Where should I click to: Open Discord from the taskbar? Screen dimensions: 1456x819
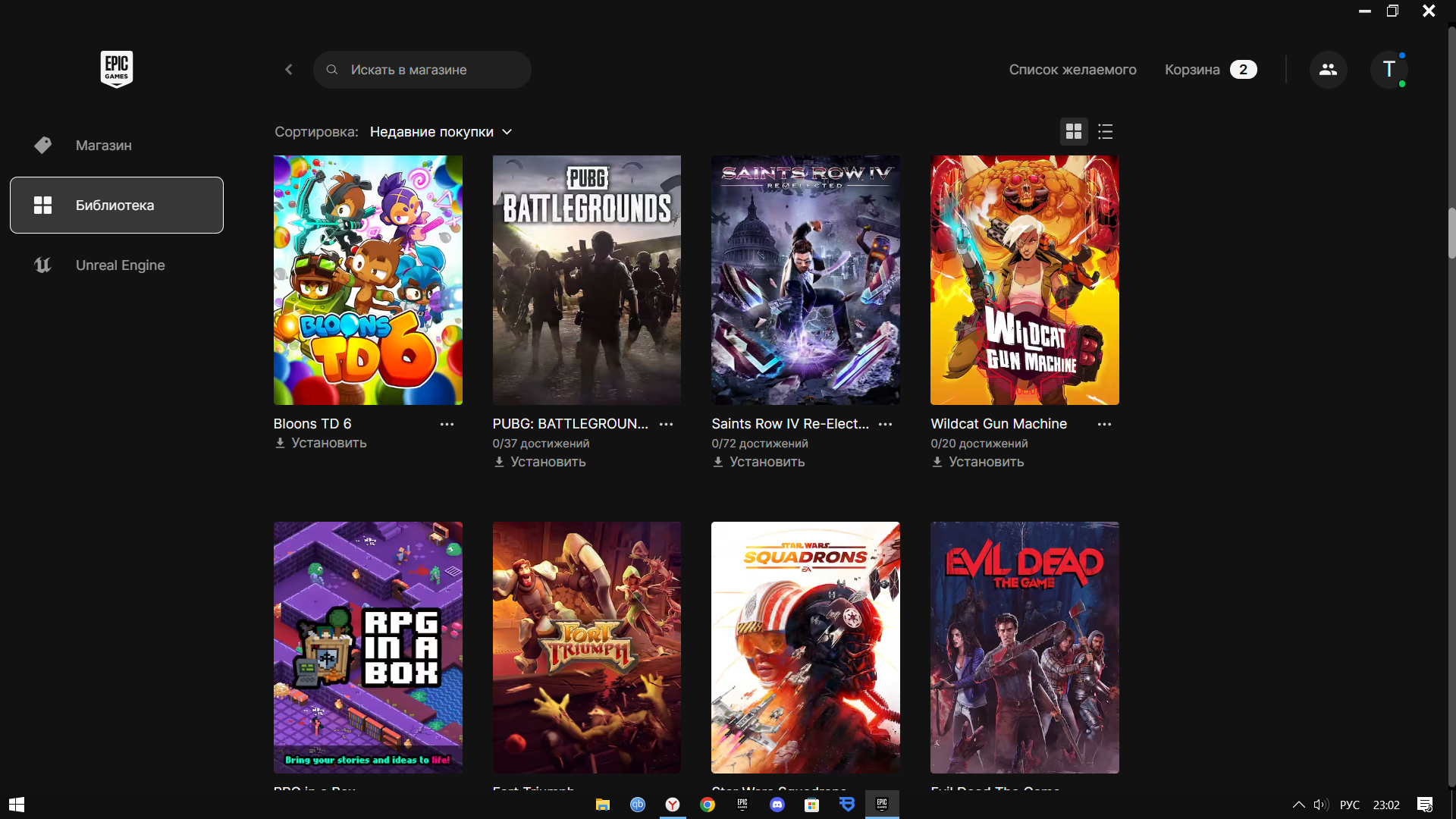tap(777, 805)
